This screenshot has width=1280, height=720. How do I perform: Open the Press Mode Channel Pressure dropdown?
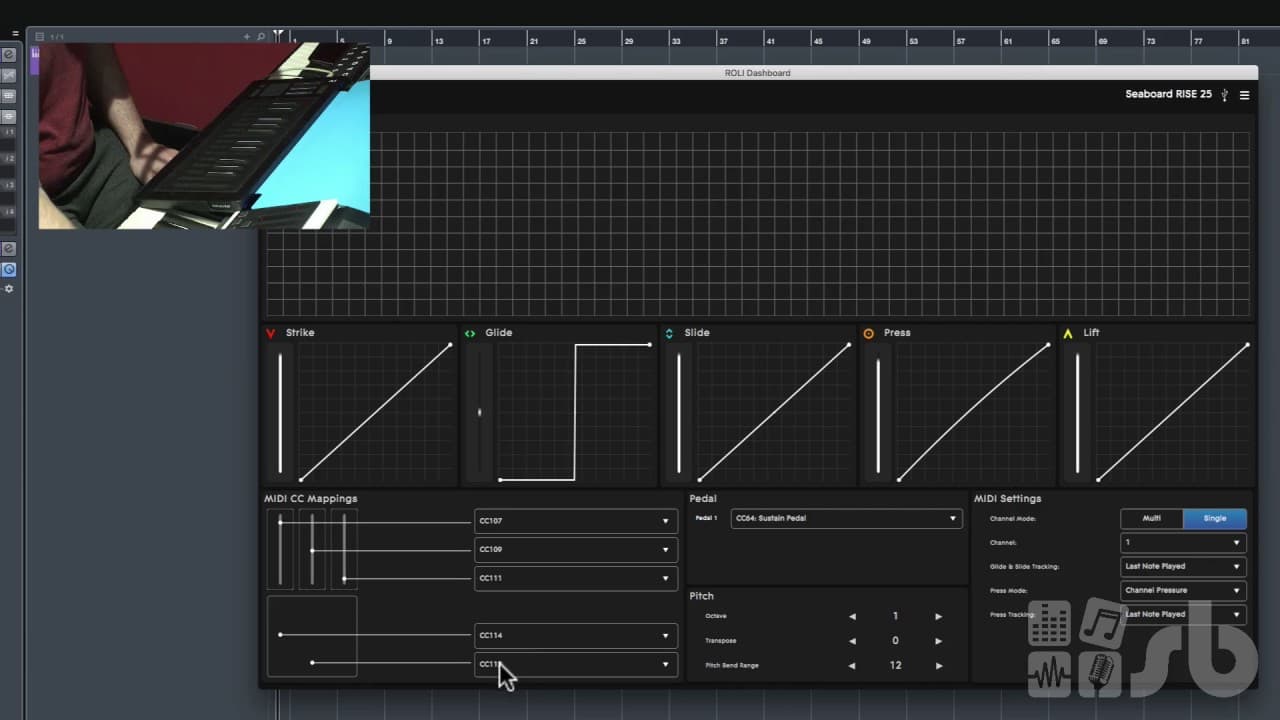click(x=1184, y=590)
